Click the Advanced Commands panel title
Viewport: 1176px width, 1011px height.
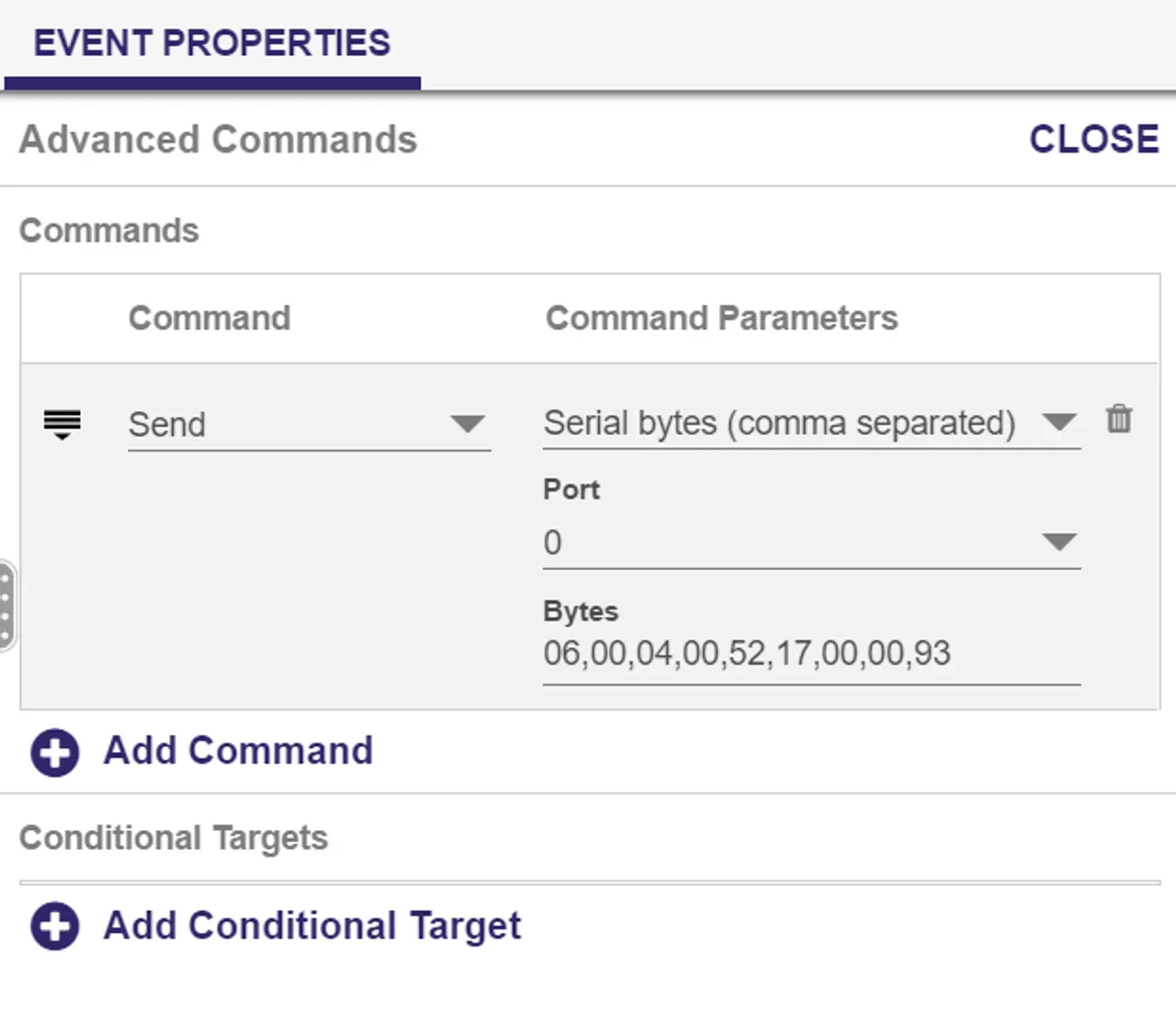click(218, 140)
